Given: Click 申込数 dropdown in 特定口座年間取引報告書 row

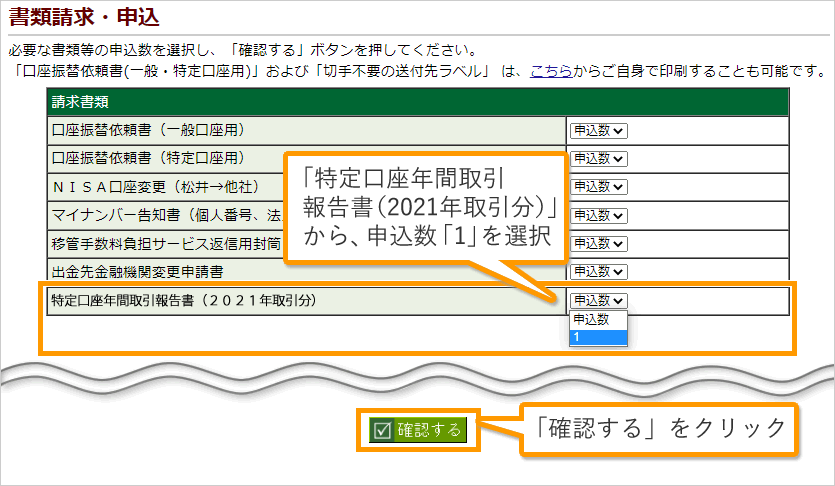Looking at the screenshot, I should coord(598,300).
